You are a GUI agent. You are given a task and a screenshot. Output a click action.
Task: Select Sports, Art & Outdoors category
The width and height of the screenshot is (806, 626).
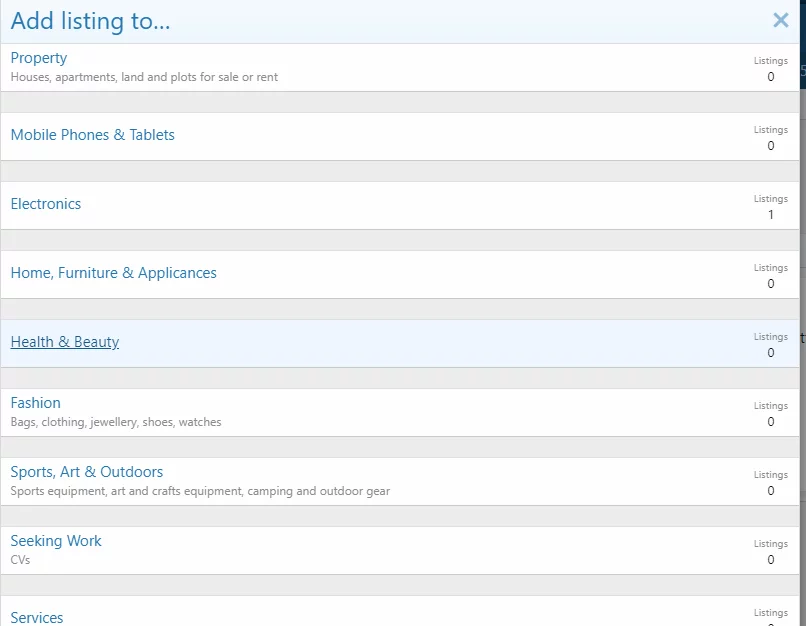point(87,472)
